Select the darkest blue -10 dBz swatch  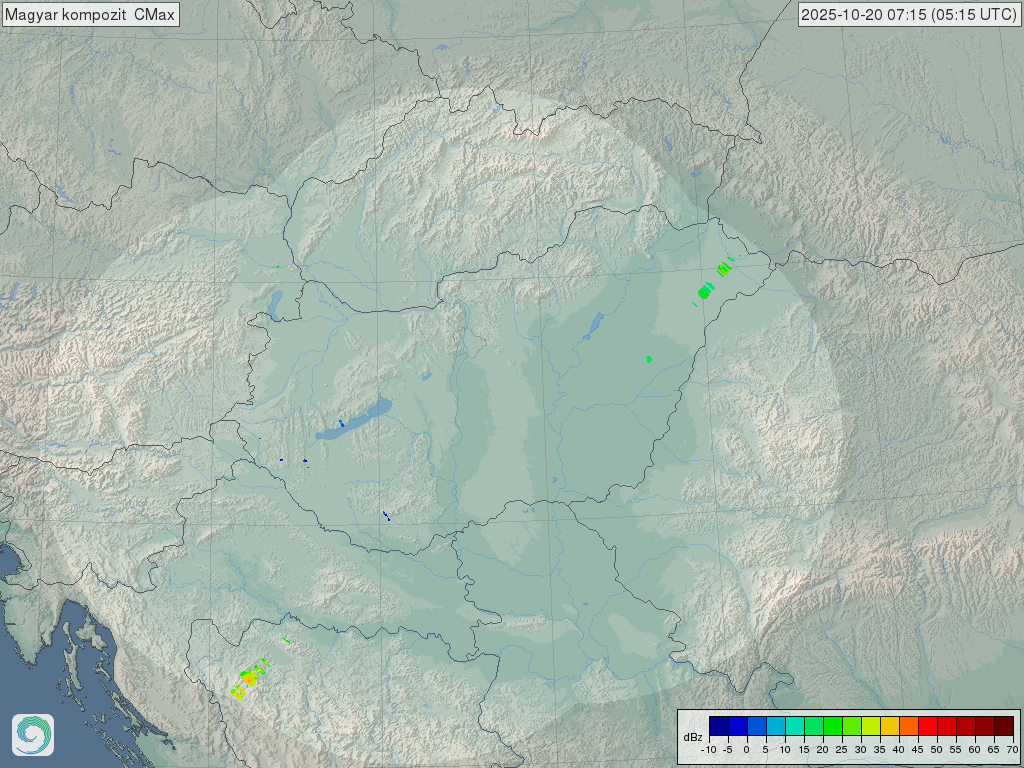pos(718,725)
